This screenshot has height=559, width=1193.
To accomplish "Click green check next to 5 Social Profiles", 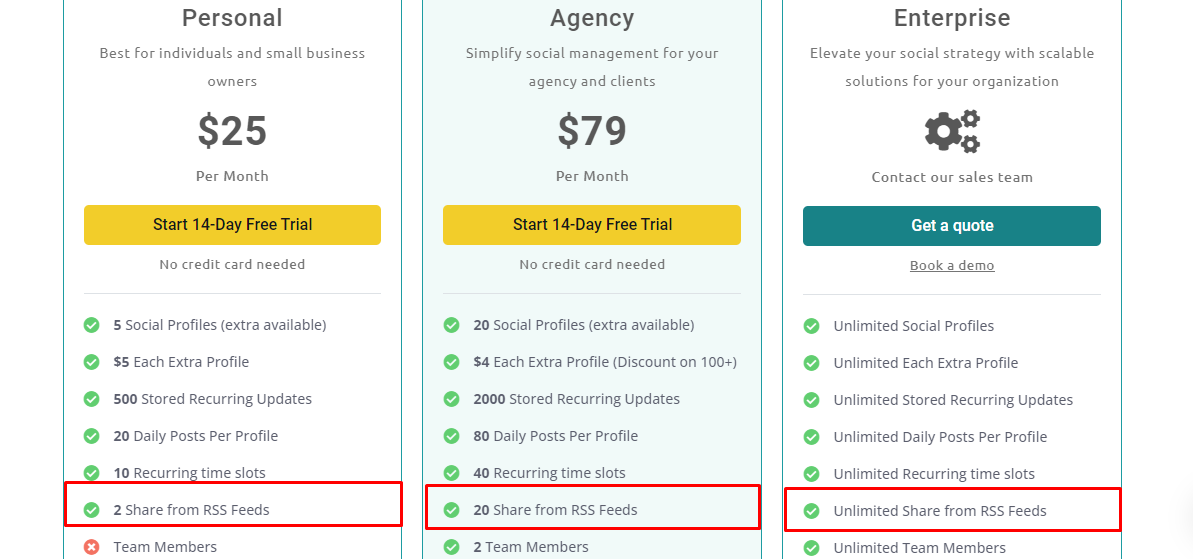I will tap(91, 326).
